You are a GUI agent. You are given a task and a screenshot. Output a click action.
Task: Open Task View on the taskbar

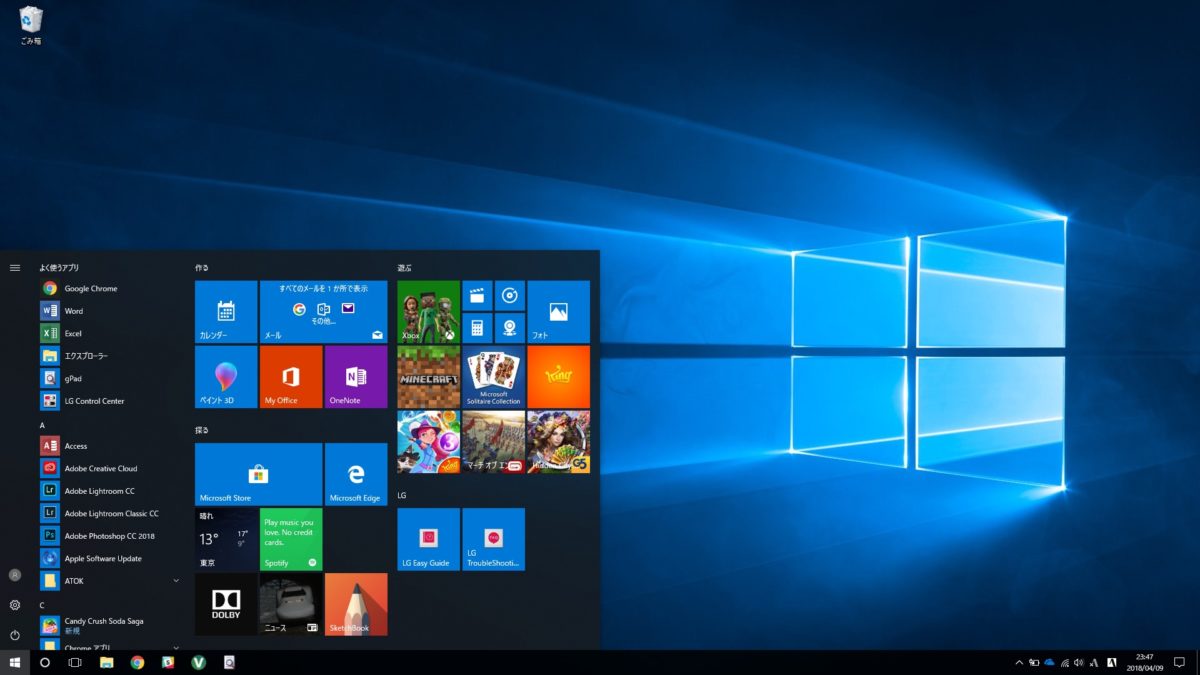[75, 663]
